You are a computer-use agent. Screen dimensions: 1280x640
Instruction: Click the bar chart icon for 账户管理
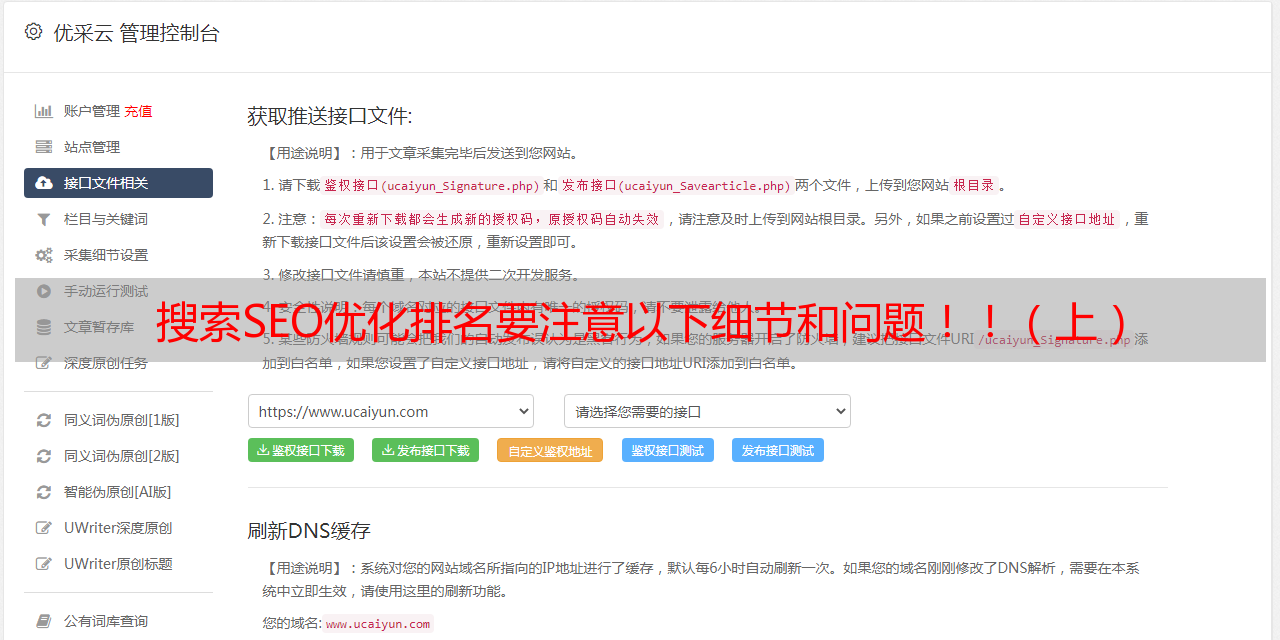[x=44, y=111]
